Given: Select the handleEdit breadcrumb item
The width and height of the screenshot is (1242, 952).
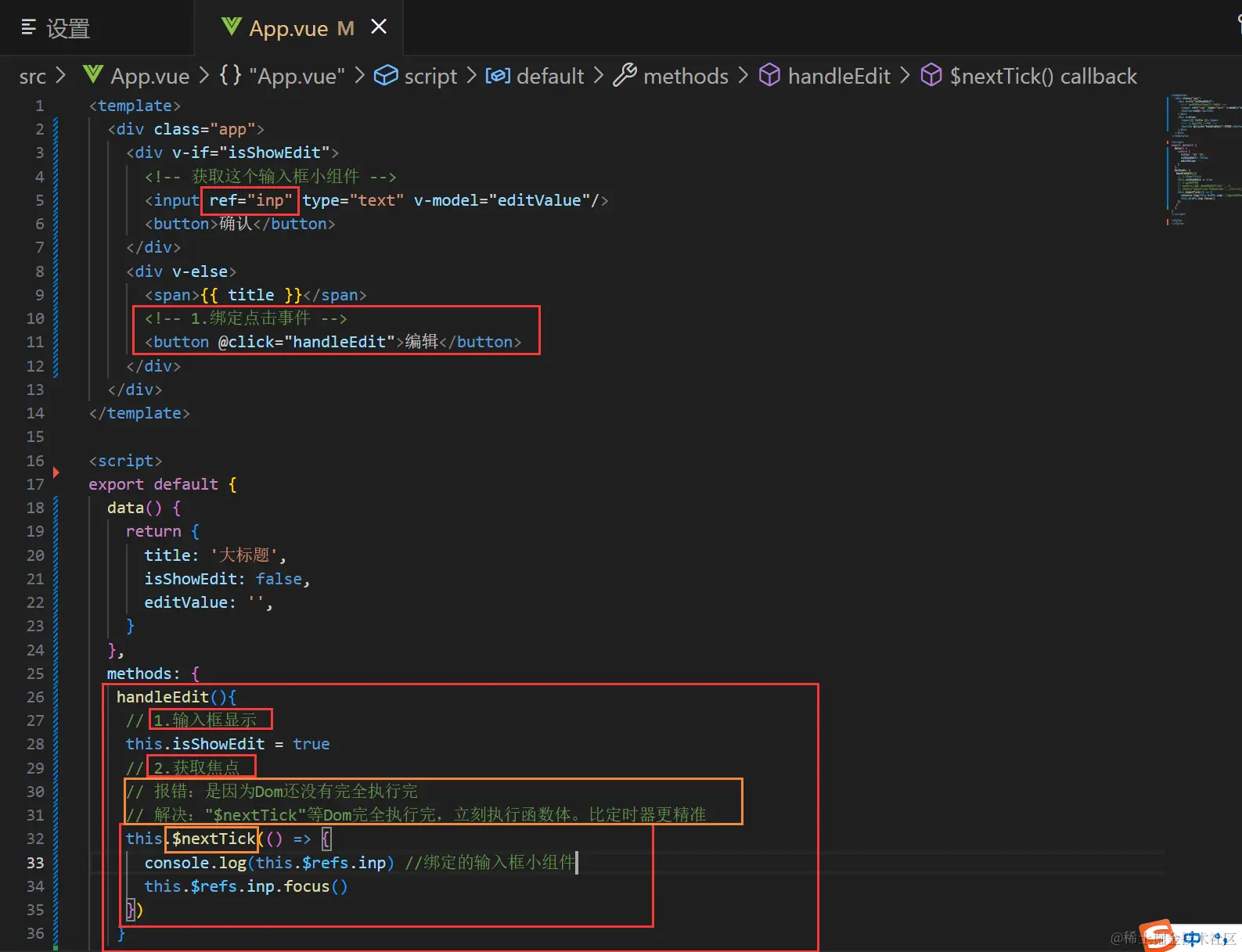Looking at the screenshot, I should pos(839,77).
